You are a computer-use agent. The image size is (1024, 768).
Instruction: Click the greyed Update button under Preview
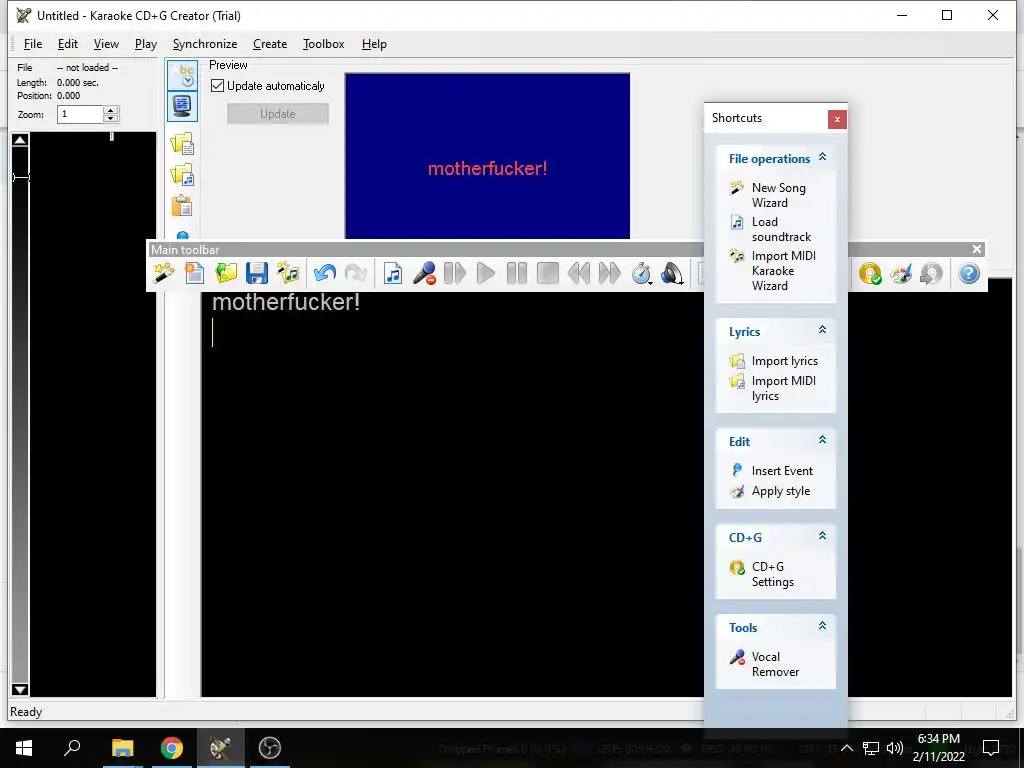click(x=278, y=114)
